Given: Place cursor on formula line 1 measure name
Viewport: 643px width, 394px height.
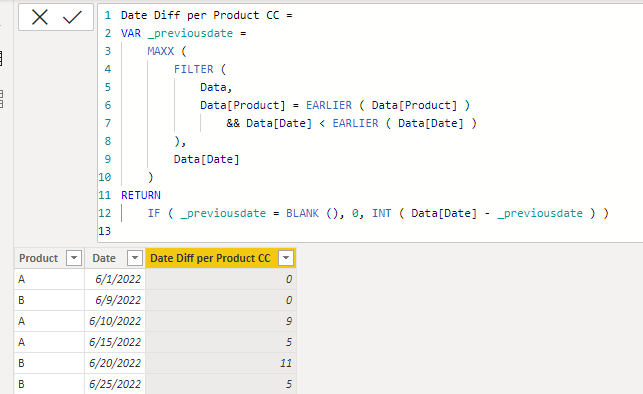Looking at the screenshot, I should [x=200, y=15].
